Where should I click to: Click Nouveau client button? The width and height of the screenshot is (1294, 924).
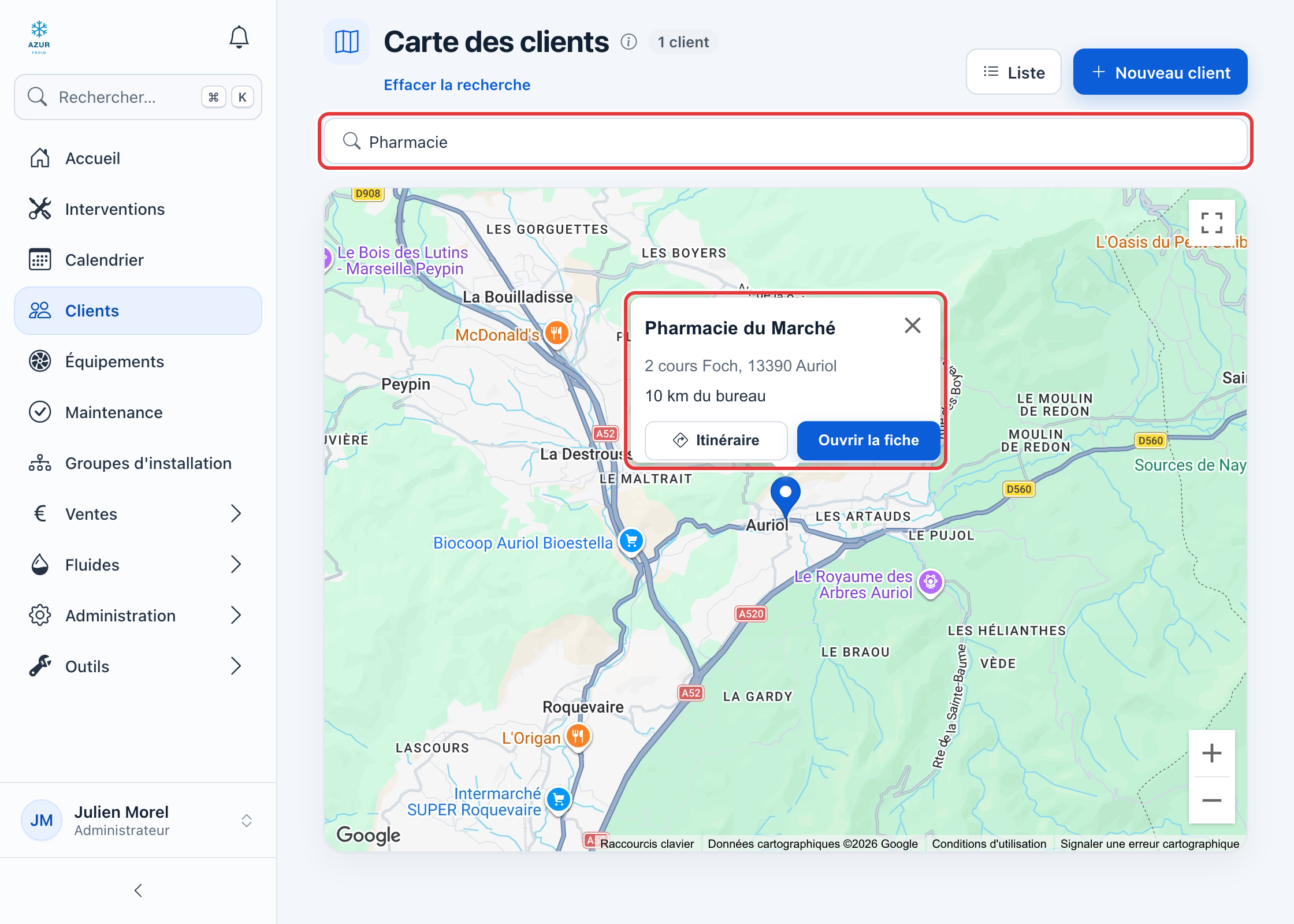click(1160, 72)
